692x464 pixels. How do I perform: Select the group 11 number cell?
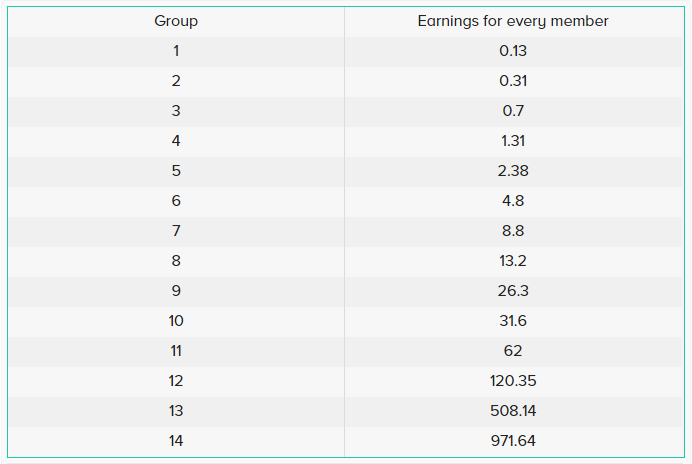[x=176, y=351]
